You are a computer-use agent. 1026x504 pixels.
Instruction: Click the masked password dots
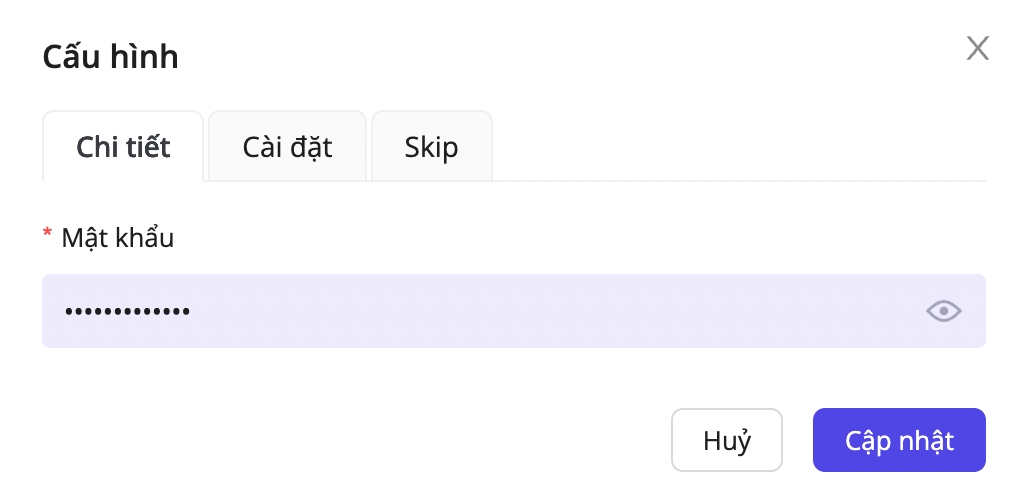tap(128, 312)
